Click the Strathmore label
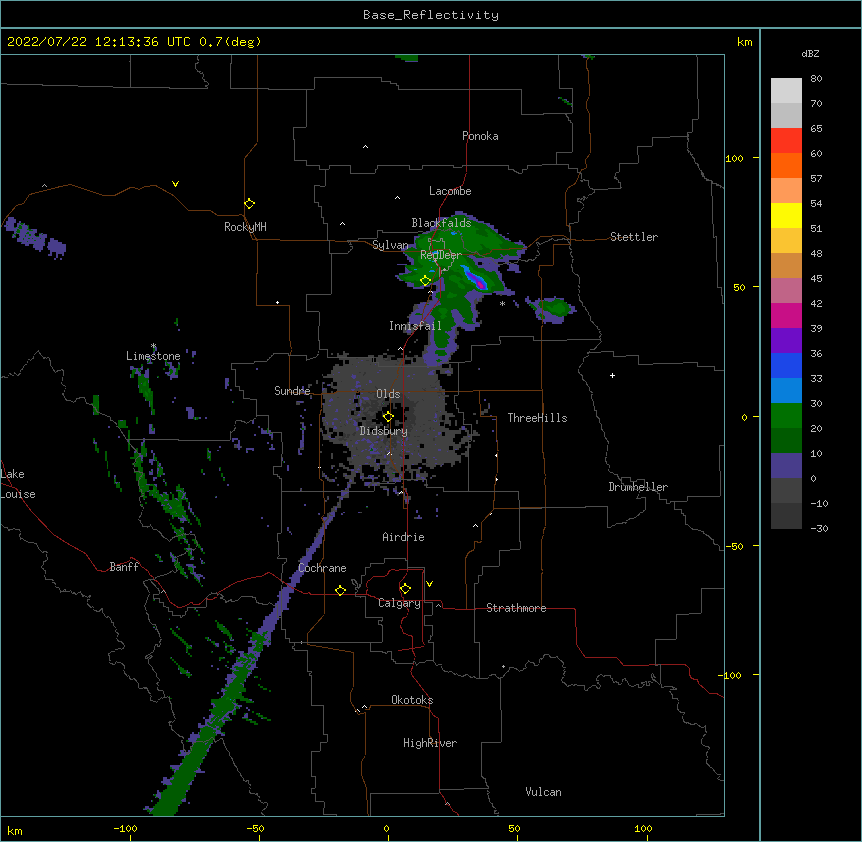The width and height of the screenshot is (862, 842). click(x=516, y=608)
